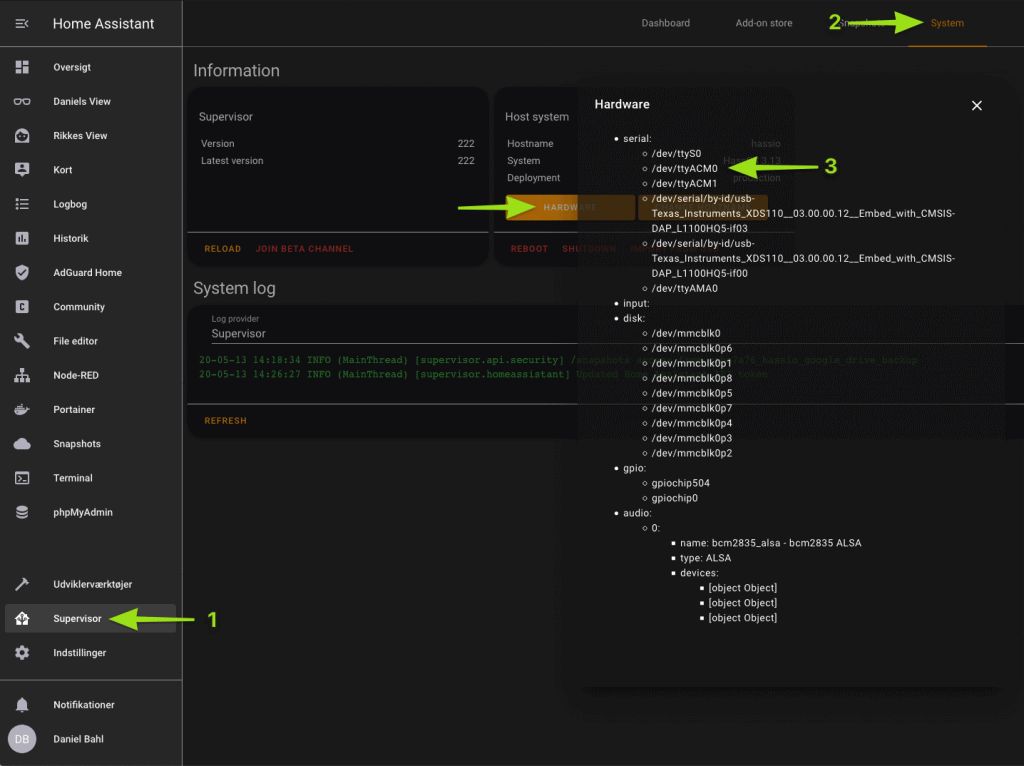
Task: Click the /dev/ttyACM0 serial entry
Action: [684, 168]
